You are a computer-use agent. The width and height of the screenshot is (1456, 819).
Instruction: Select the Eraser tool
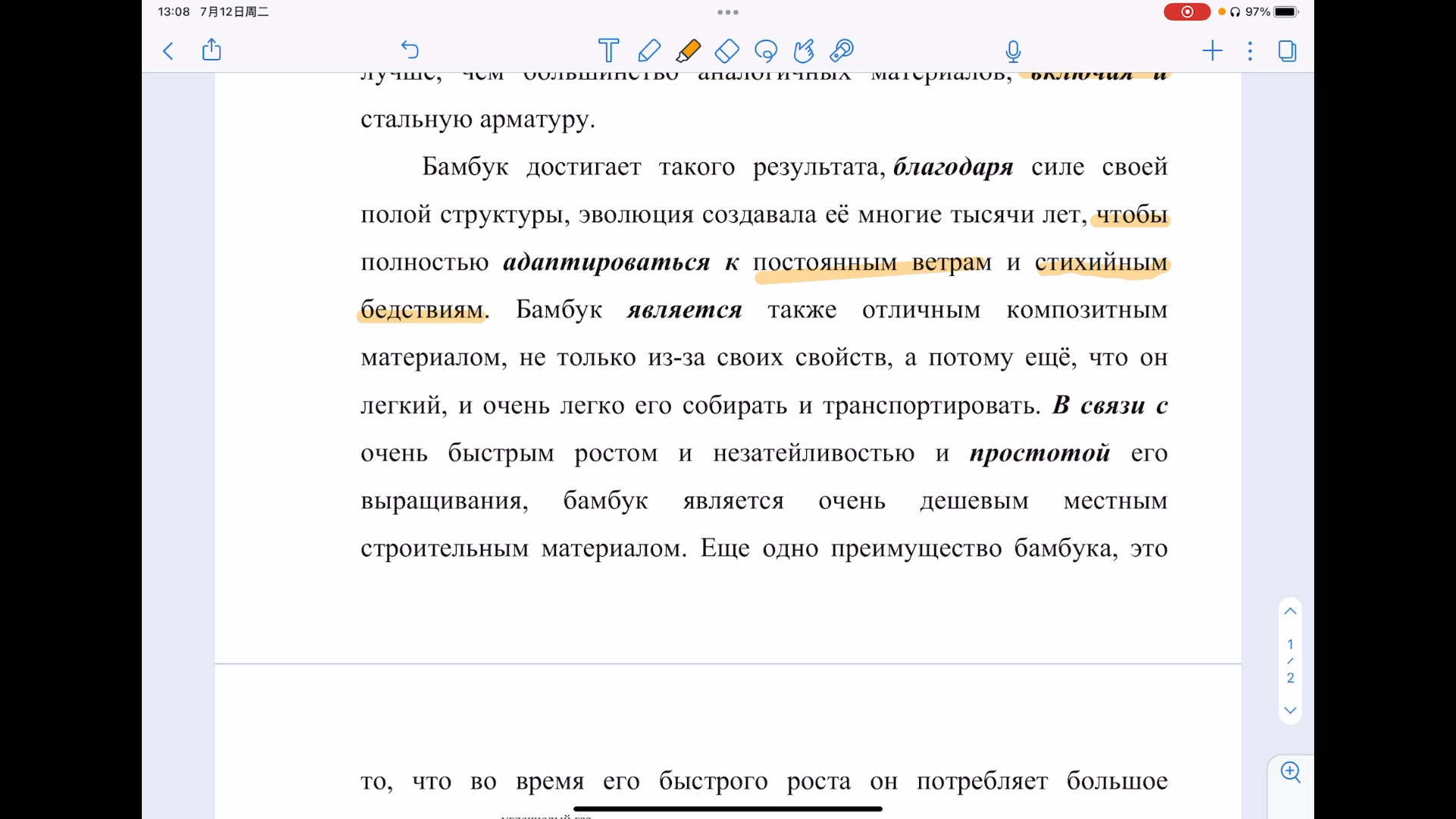pyautogui.click(x=726, y=50)
